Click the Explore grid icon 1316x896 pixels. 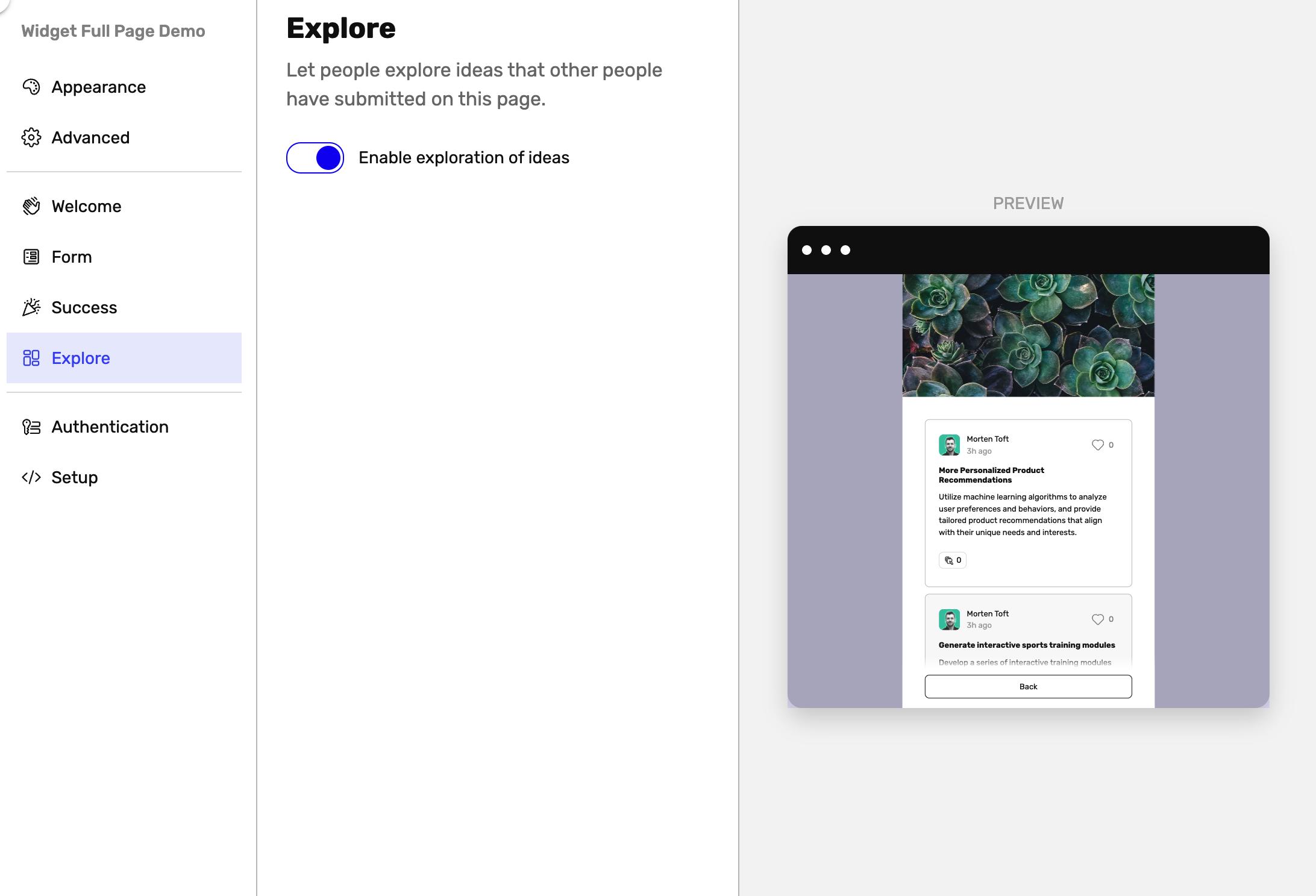point(31,358)
